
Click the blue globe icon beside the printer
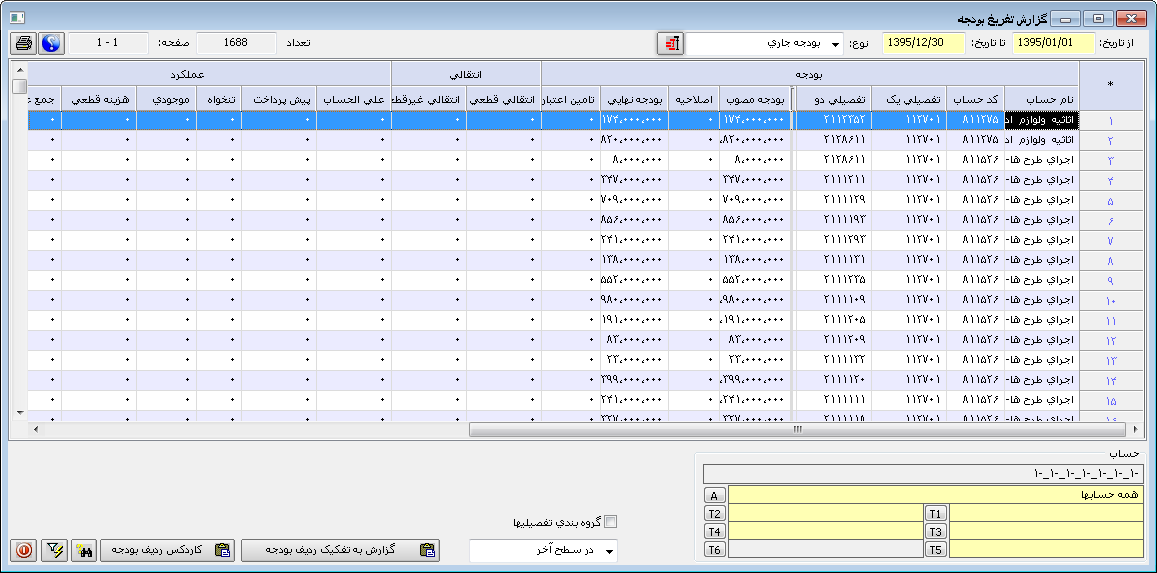51,44
